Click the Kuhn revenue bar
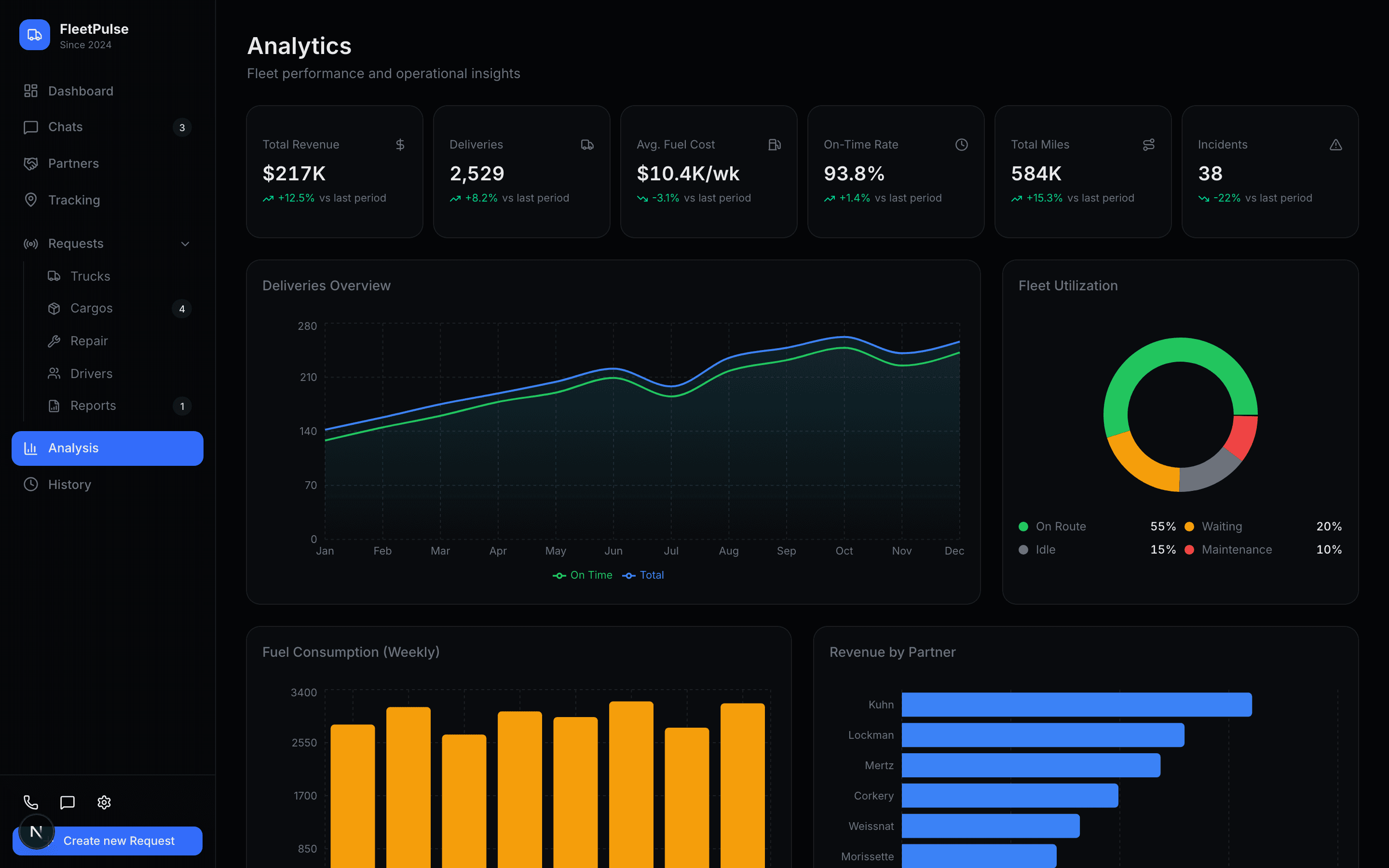The image size is (1389, 868). click(x=1077, y=705)
